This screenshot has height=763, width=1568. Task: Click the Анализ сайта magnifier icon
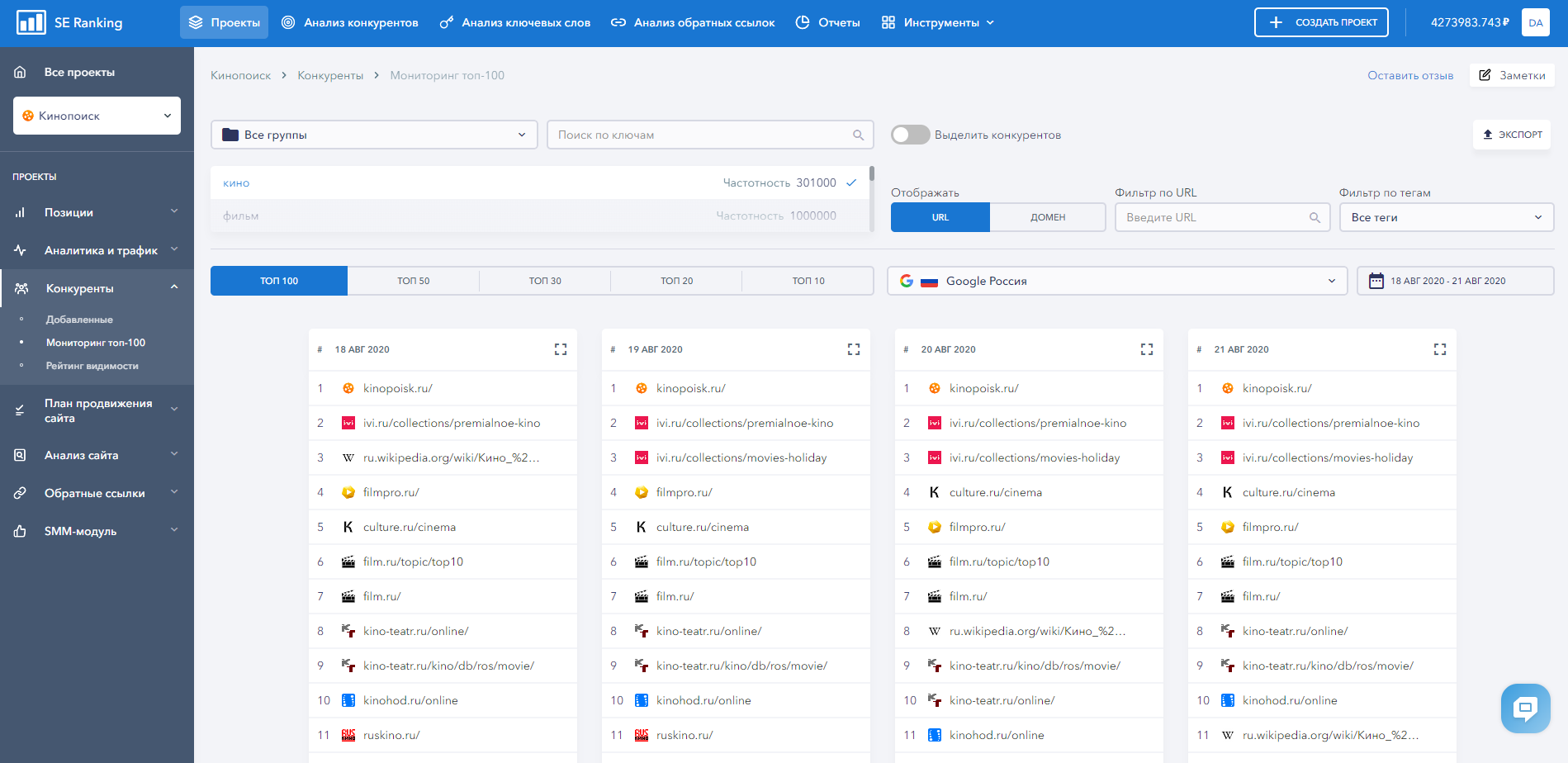(20, 455)
